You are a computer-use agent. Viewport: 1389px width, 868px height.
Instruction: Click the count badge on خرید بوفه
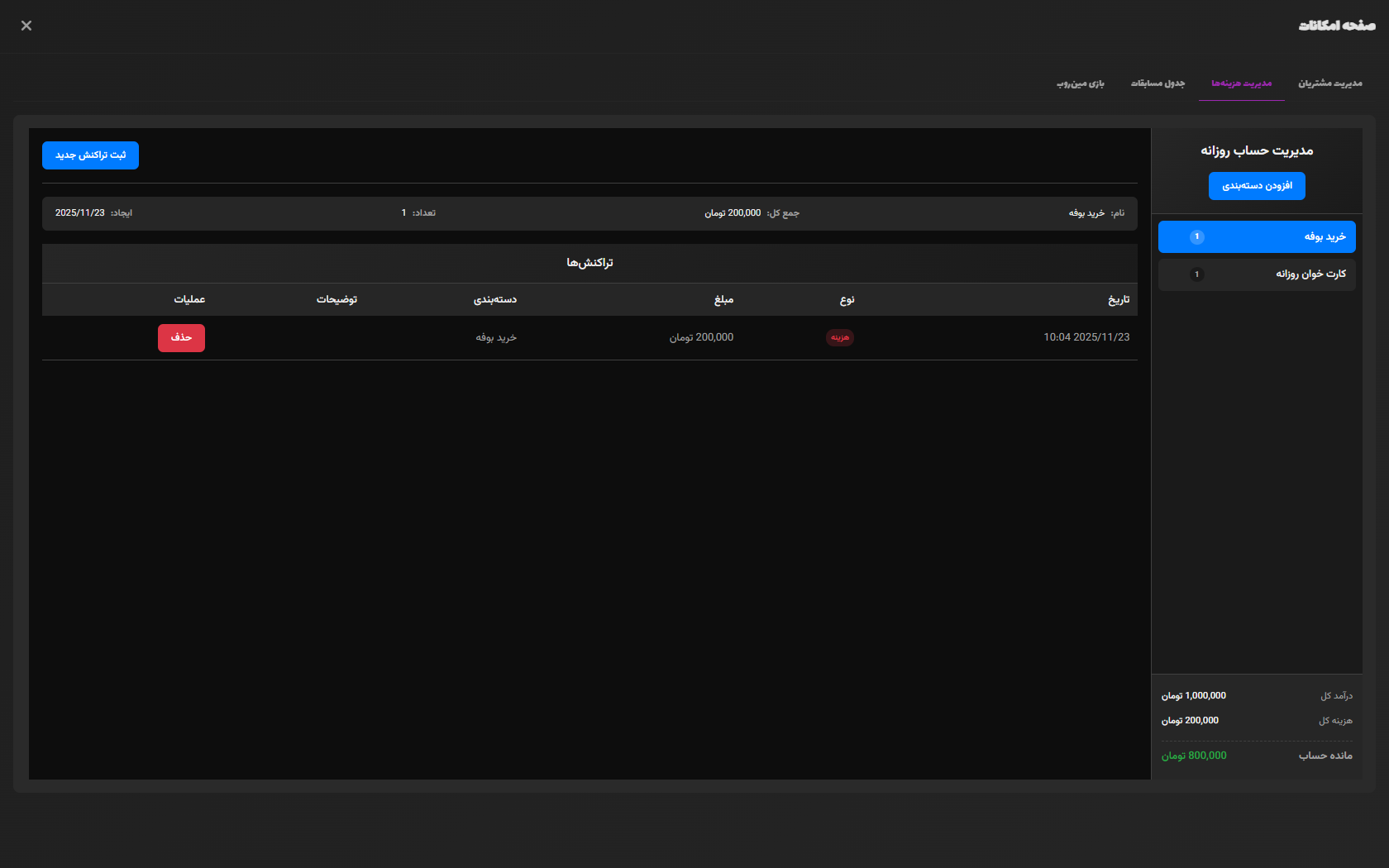(x=1196, y=237)
